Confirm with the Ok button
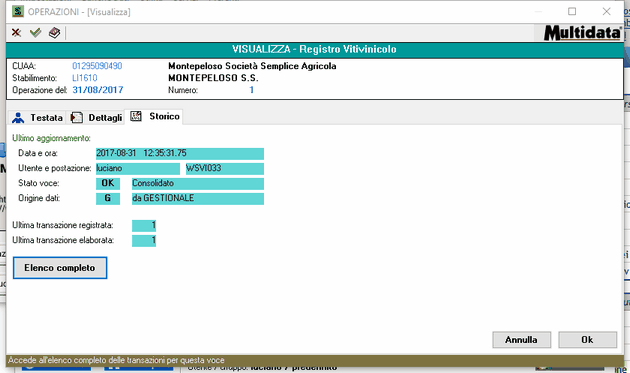Screen dimensions: 630x373 tap(587, 340)
